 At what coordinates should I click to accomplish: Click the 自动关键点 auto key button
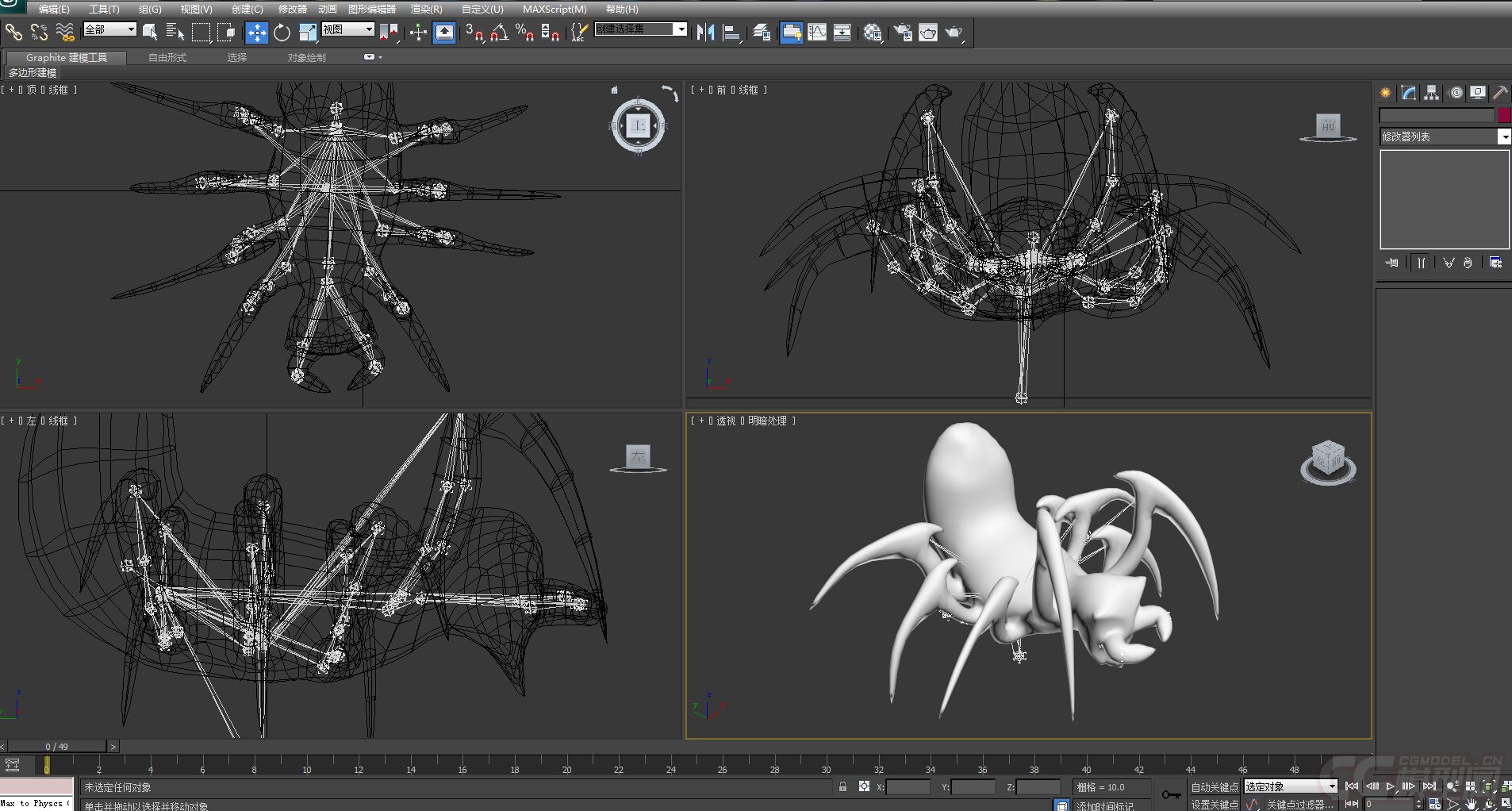1214,787
